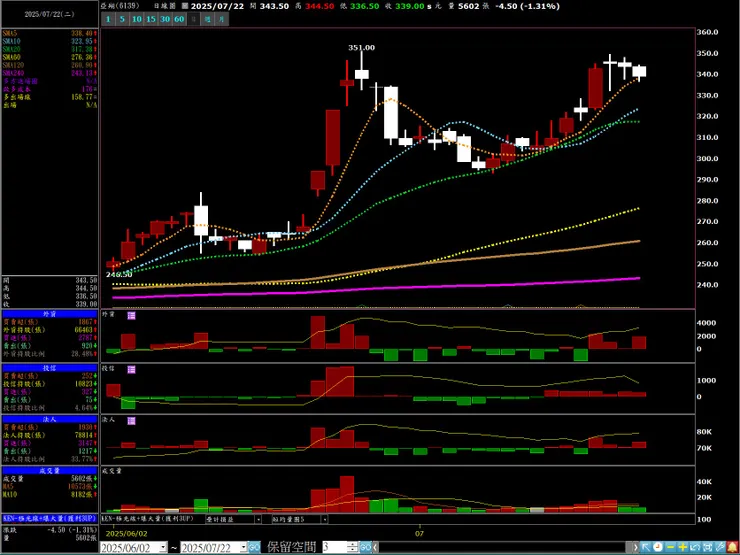
Task: Click the orange alert bell icon
Action: pos(732,547)
